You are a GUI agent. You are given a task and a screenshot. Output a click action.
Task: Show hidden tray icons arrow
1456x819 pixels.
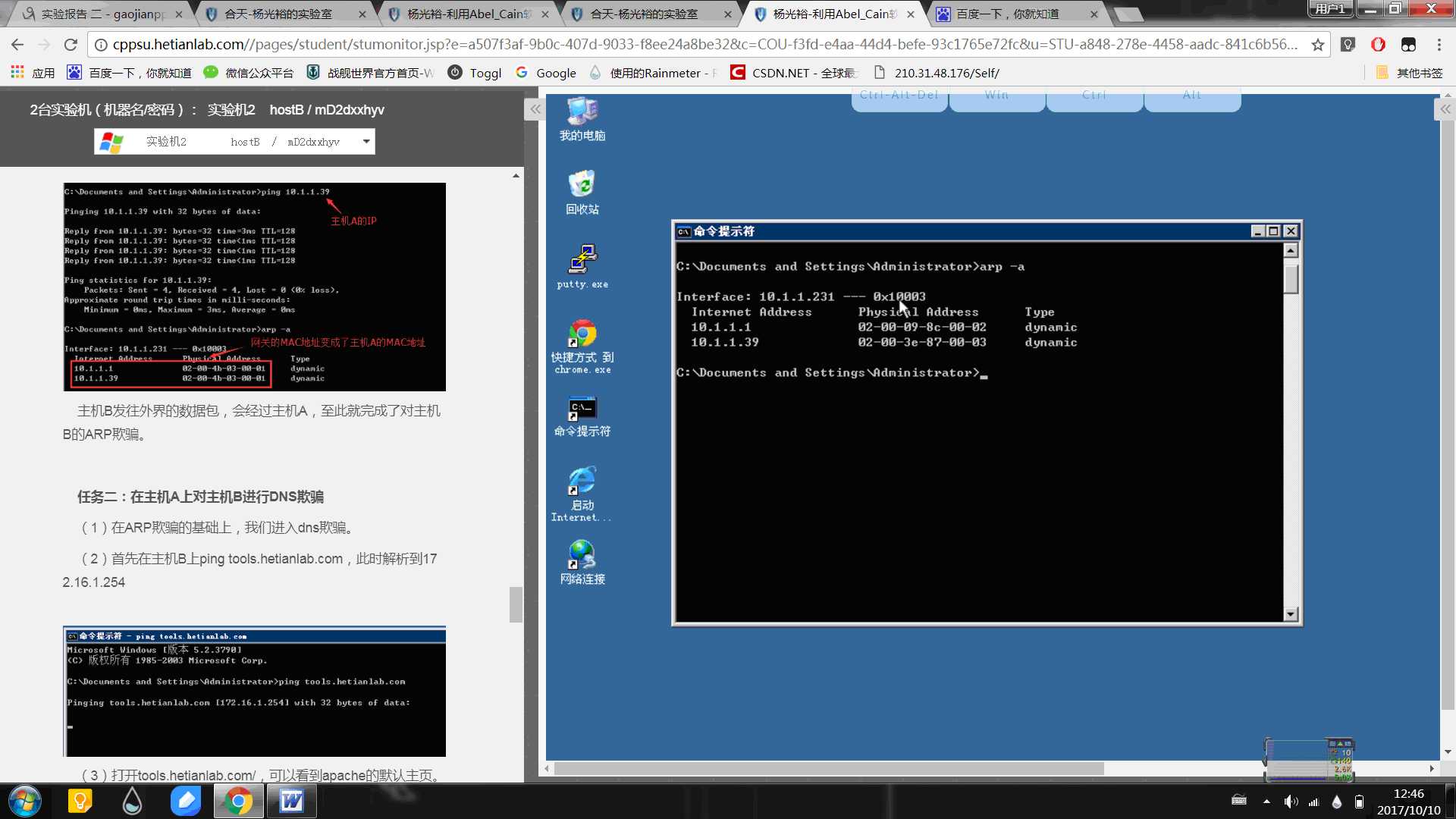(x=1266, y=802)
